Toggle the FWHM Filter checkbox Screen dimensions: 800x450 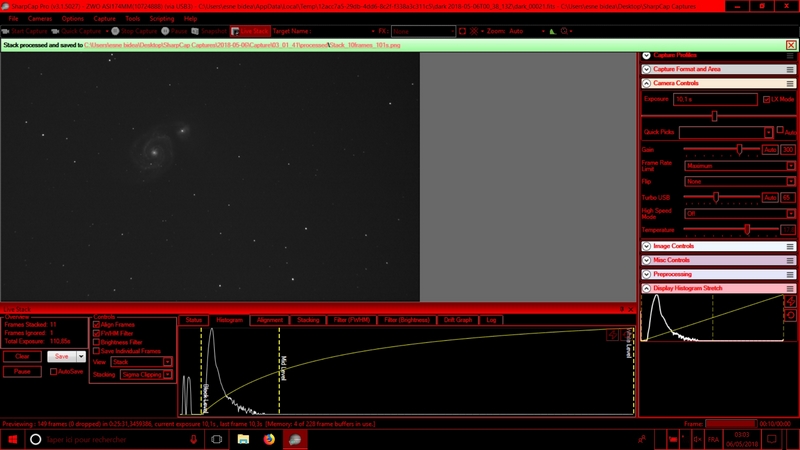[x=96, y=333]
